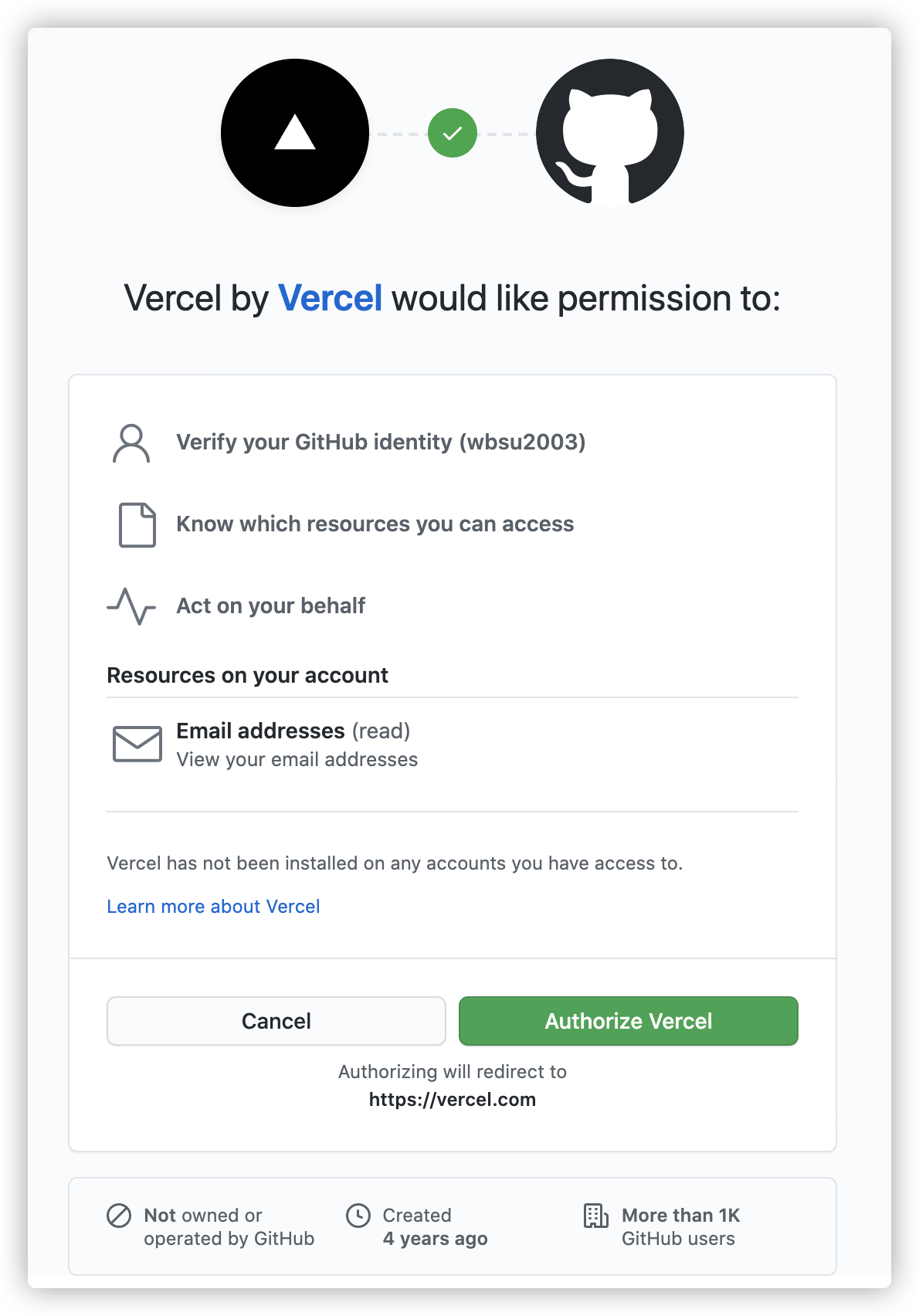Screen dimensions: 919x1316
Task: Click the not-owned circle-slash icon
Action: (119, 1216)
